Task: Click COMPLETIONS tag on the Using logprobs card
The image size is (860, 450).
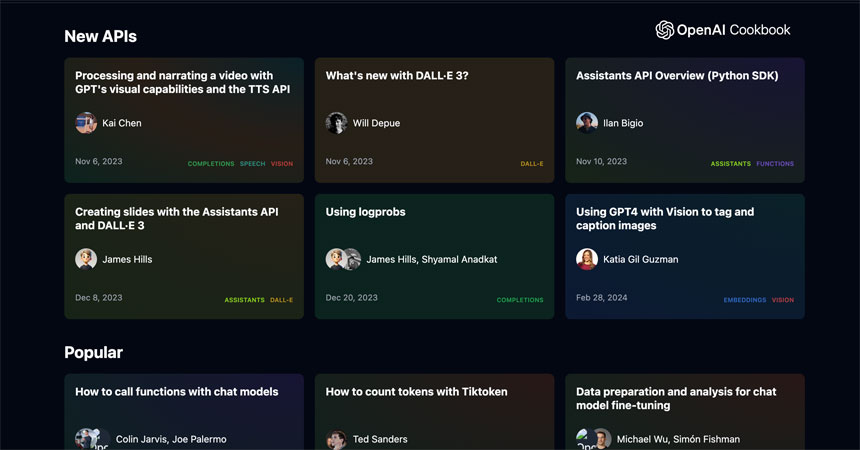Action: point(520,300)
